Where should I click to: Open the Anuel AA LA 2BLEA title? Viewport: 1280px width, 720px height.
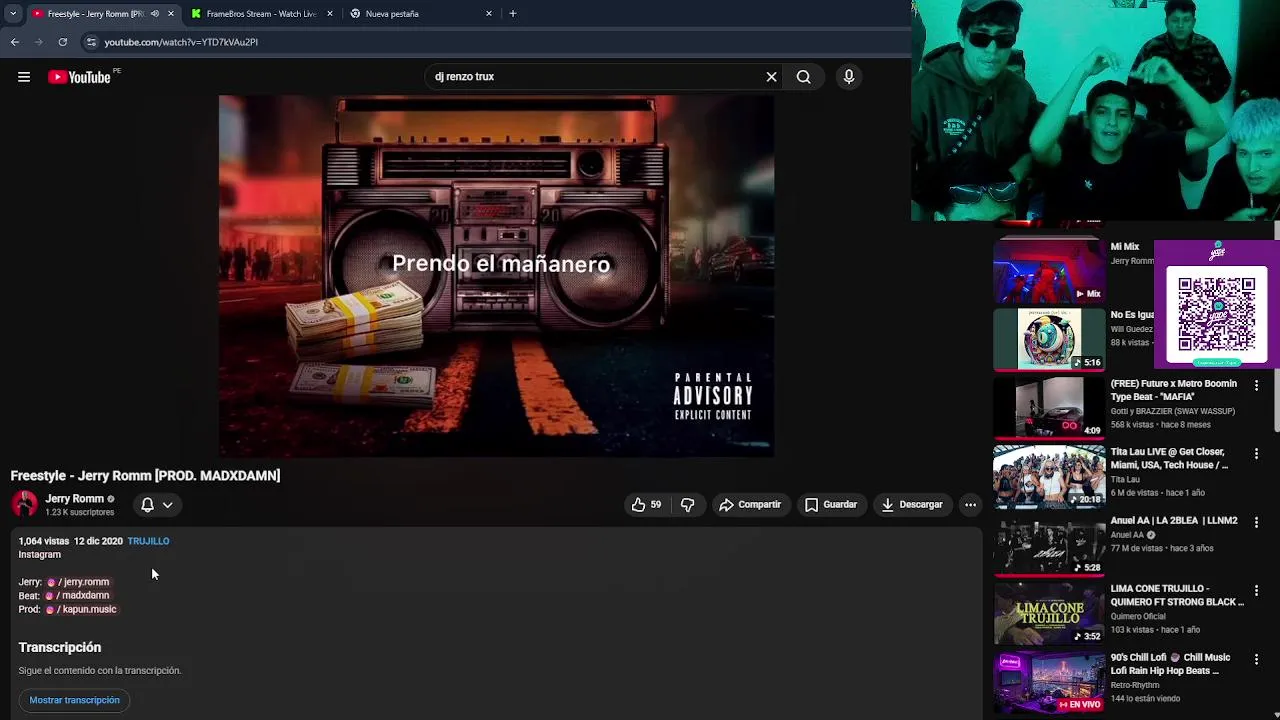pos(1174,521)
